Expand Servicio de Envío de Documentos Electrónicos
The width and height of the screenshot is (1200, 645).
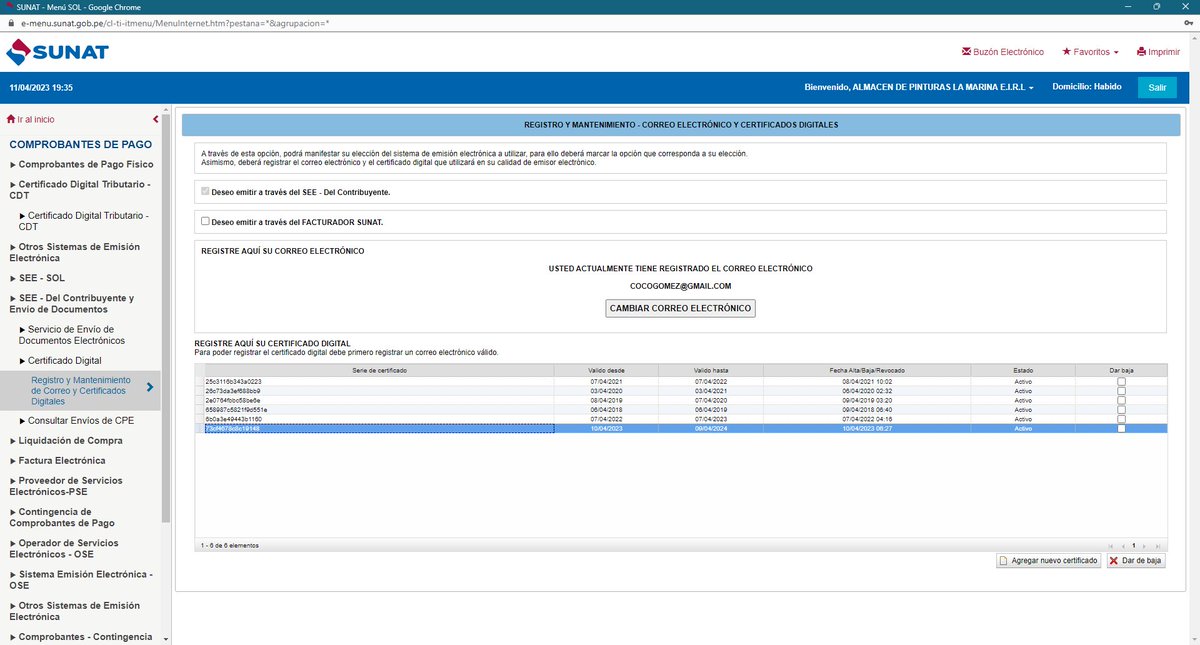coord(72,335)
